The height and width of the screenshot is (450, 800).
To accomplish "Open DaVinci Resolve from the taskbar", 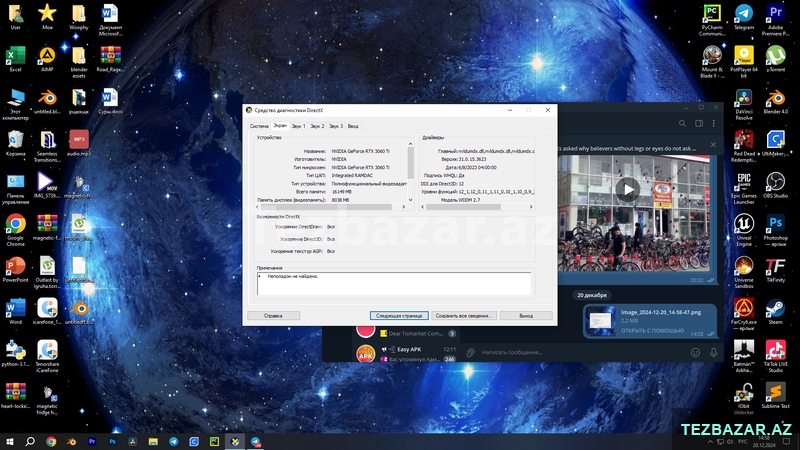I will [133, 442].
